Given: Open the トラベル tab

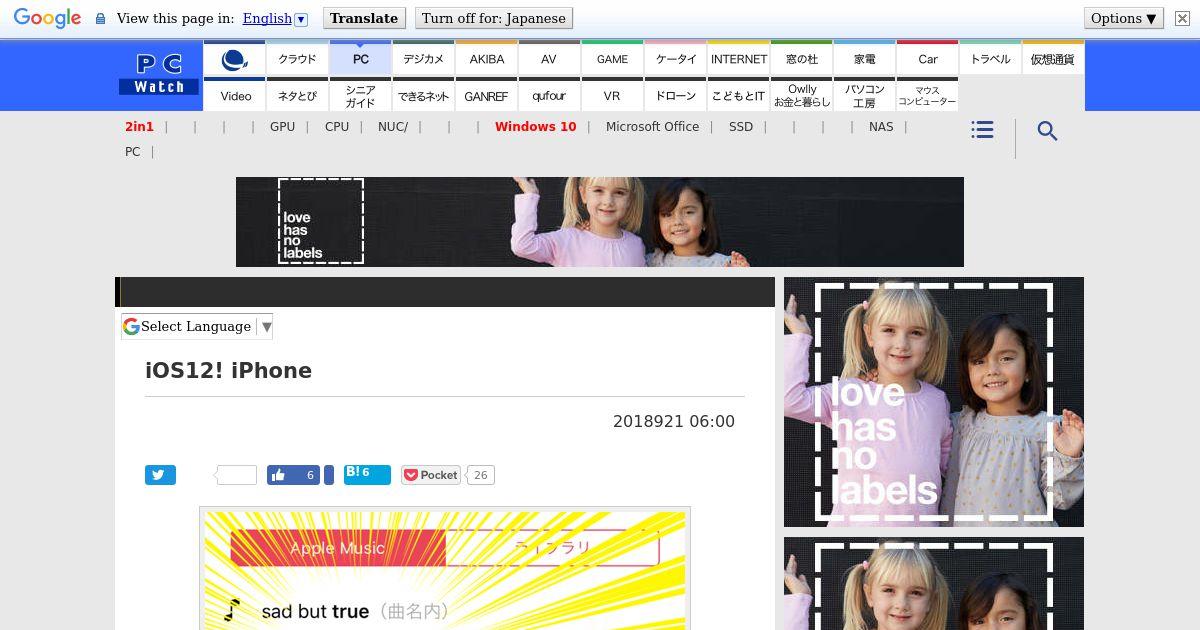Looking at the screenshot, I should click(990, 59).
